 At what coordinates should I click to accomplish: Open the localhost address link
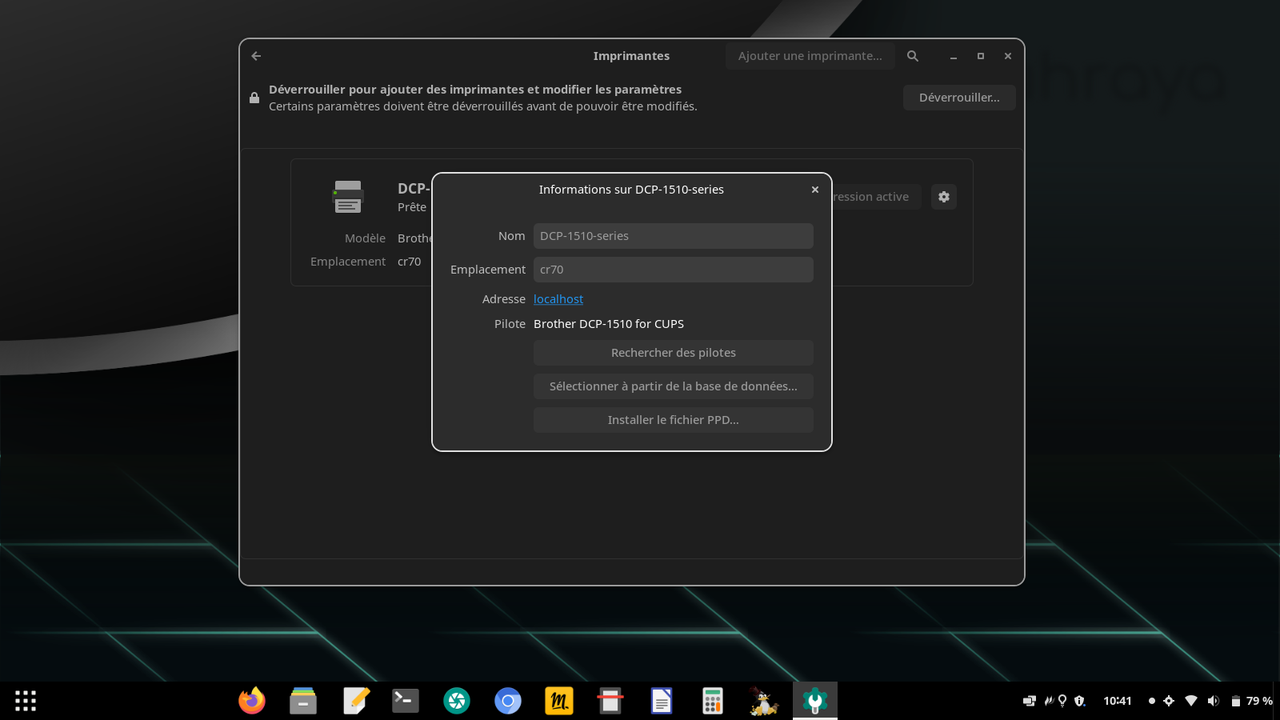tap(558, 299)
